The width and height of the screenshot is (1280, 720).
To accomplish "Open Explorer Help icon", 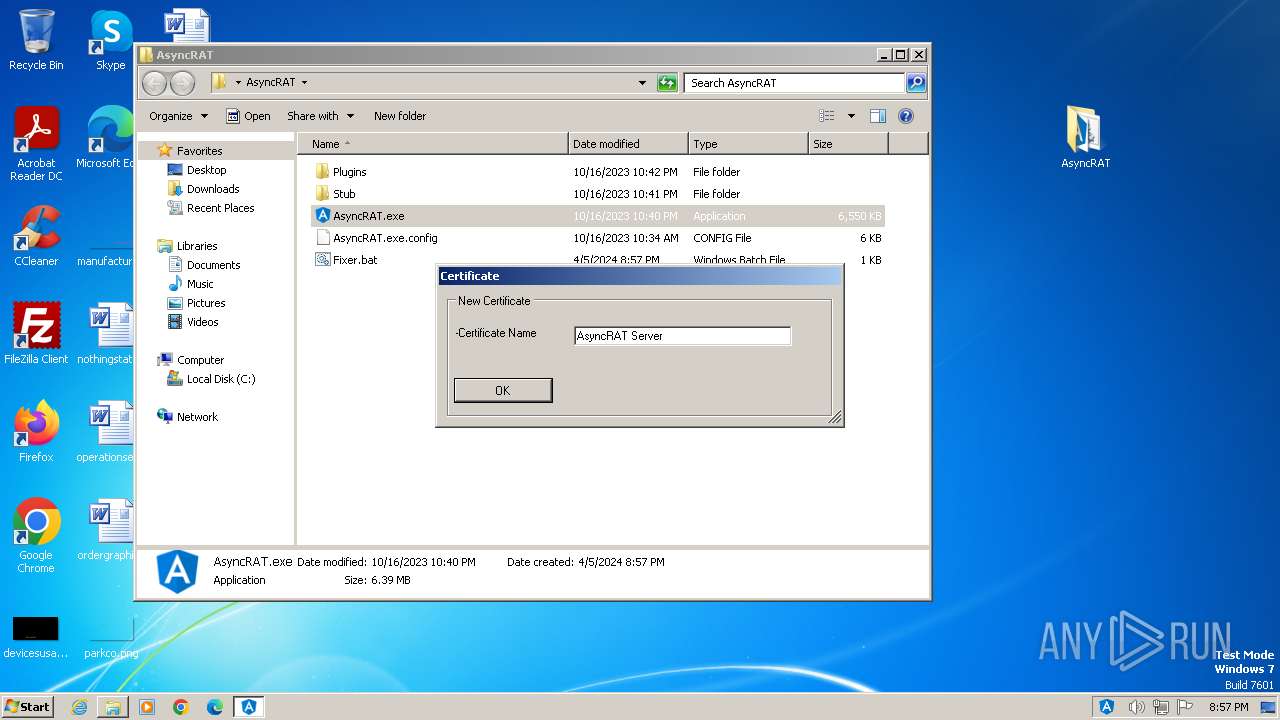I will (906, 116).
